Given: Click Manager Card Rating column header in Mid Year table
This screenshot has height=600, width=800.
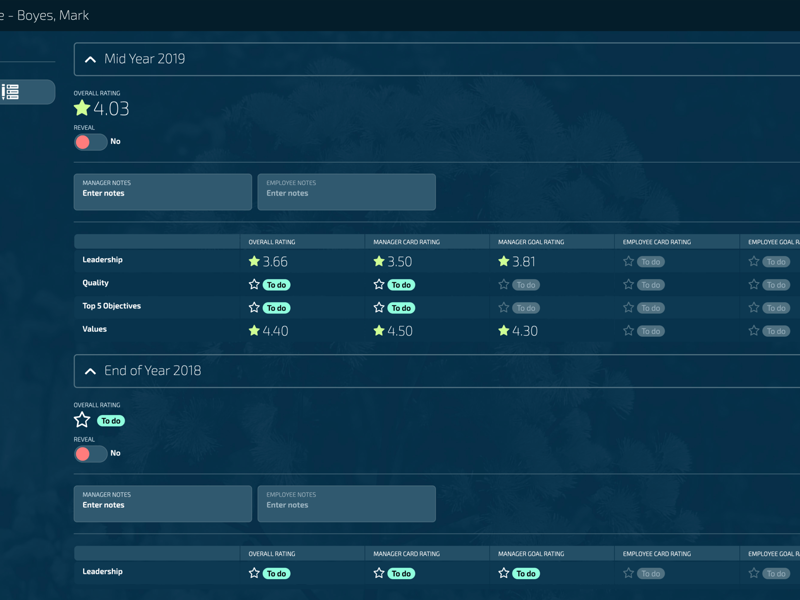Looking at the screenshot, I should 406,242.
